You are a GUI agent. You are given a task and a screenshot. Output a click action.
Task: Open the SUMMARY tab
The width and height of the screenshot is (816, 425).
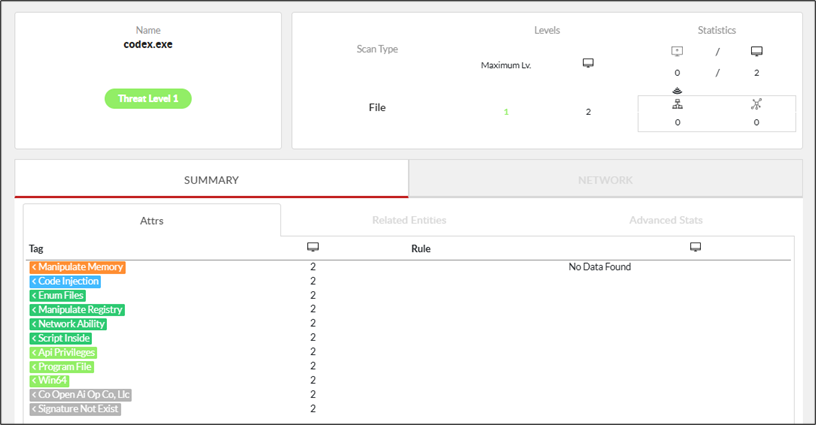211,180
